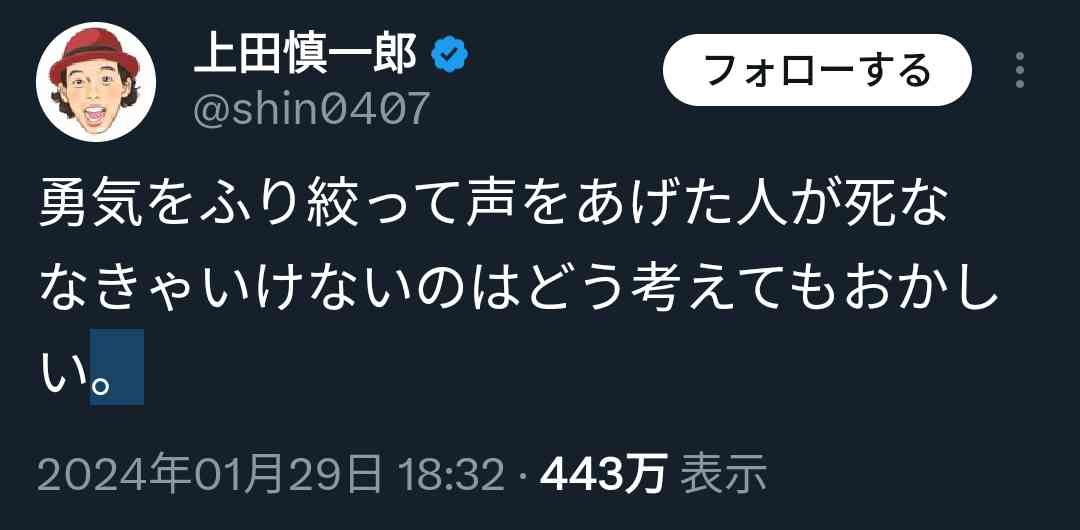
Task: Click the blue verified badge
Action: [x=449, y=54]
